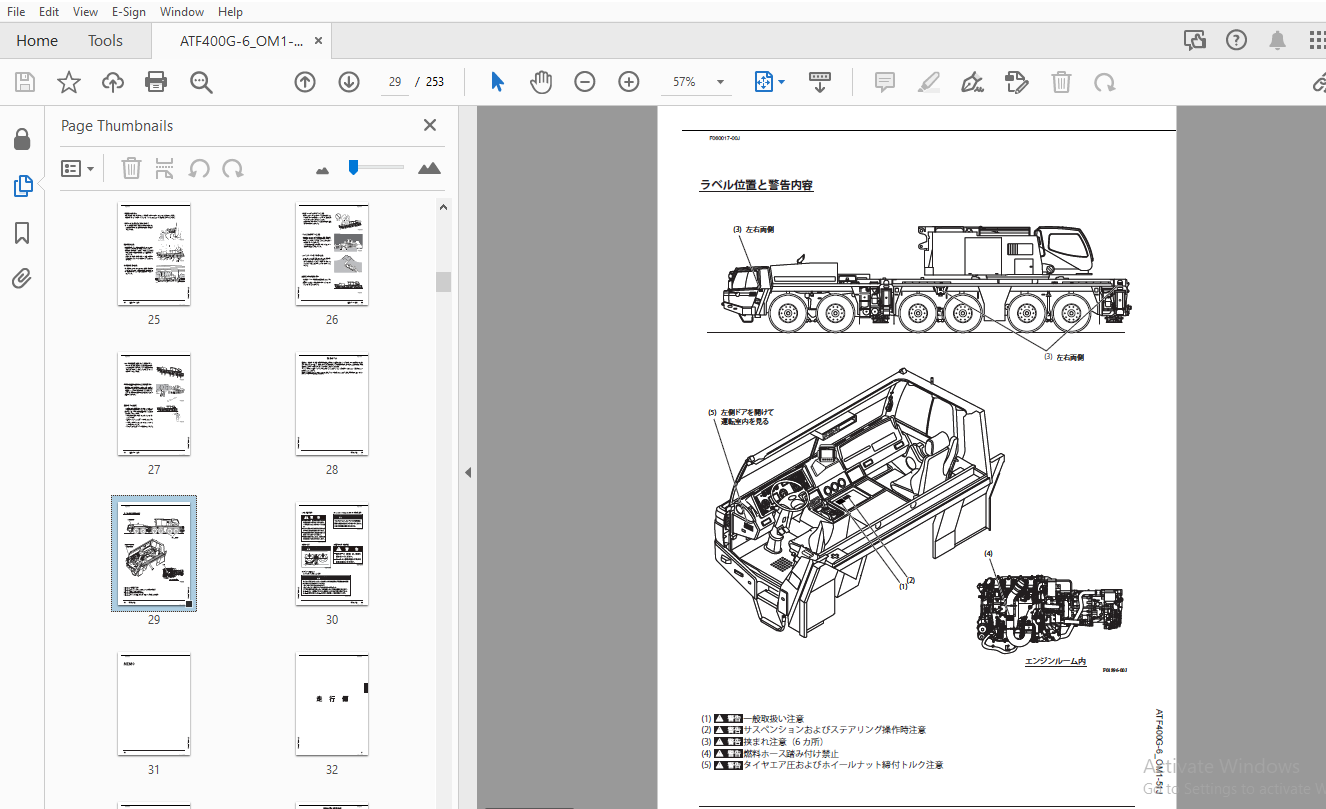Open the Sign document pen tool
The width and height of the screenshot is (1326, 809).
(972, 82)
